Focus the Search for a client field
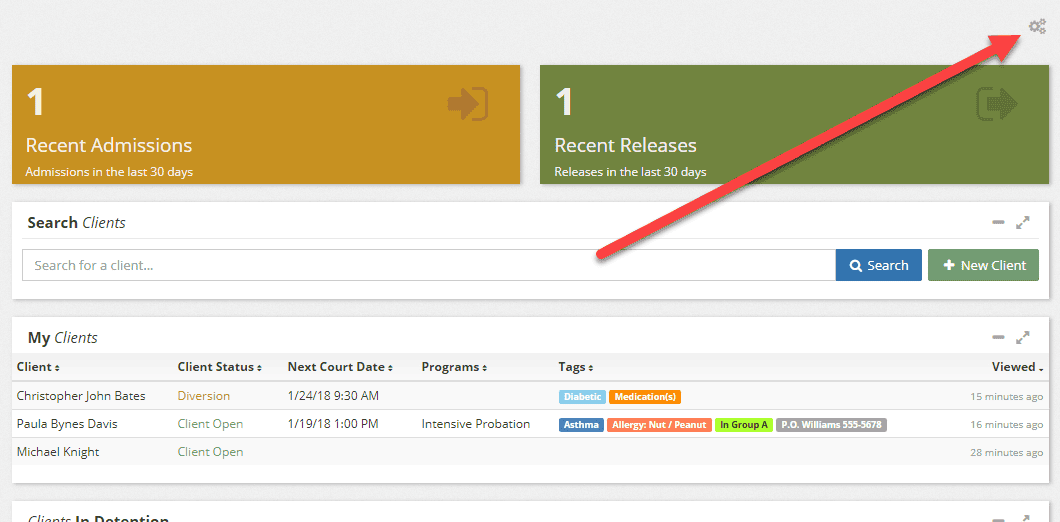 428,265
